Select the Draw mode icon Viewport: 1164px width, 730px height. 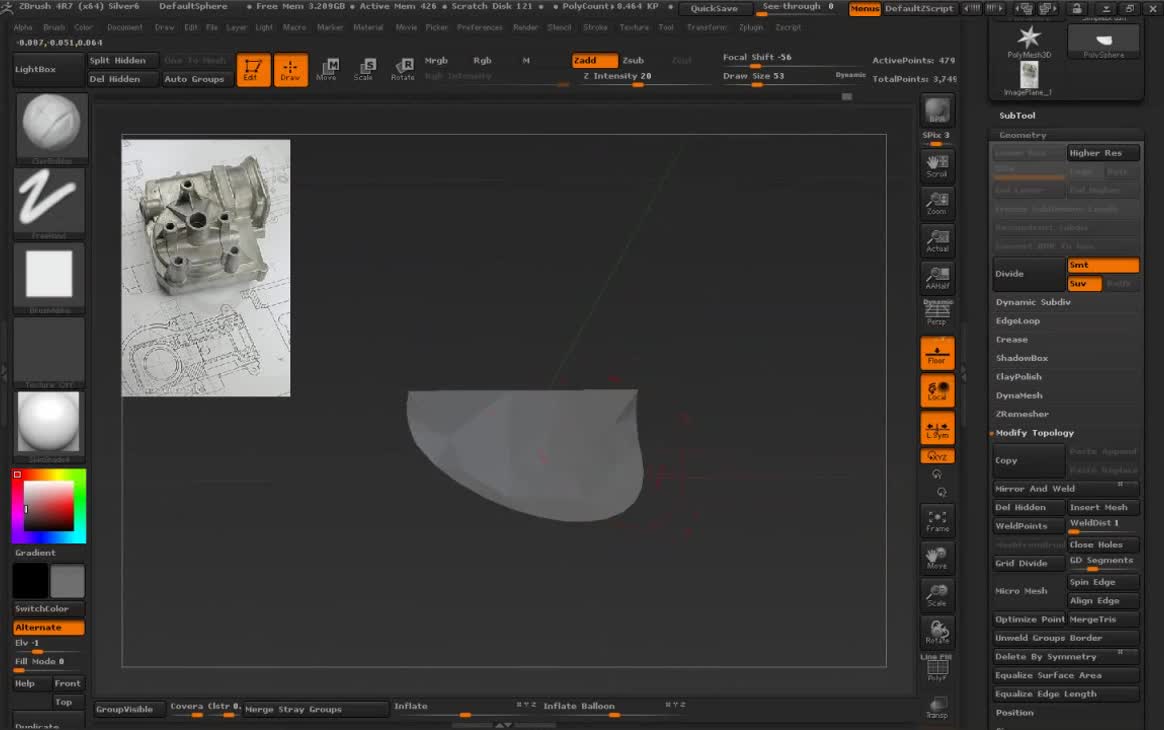pos(290,70)
